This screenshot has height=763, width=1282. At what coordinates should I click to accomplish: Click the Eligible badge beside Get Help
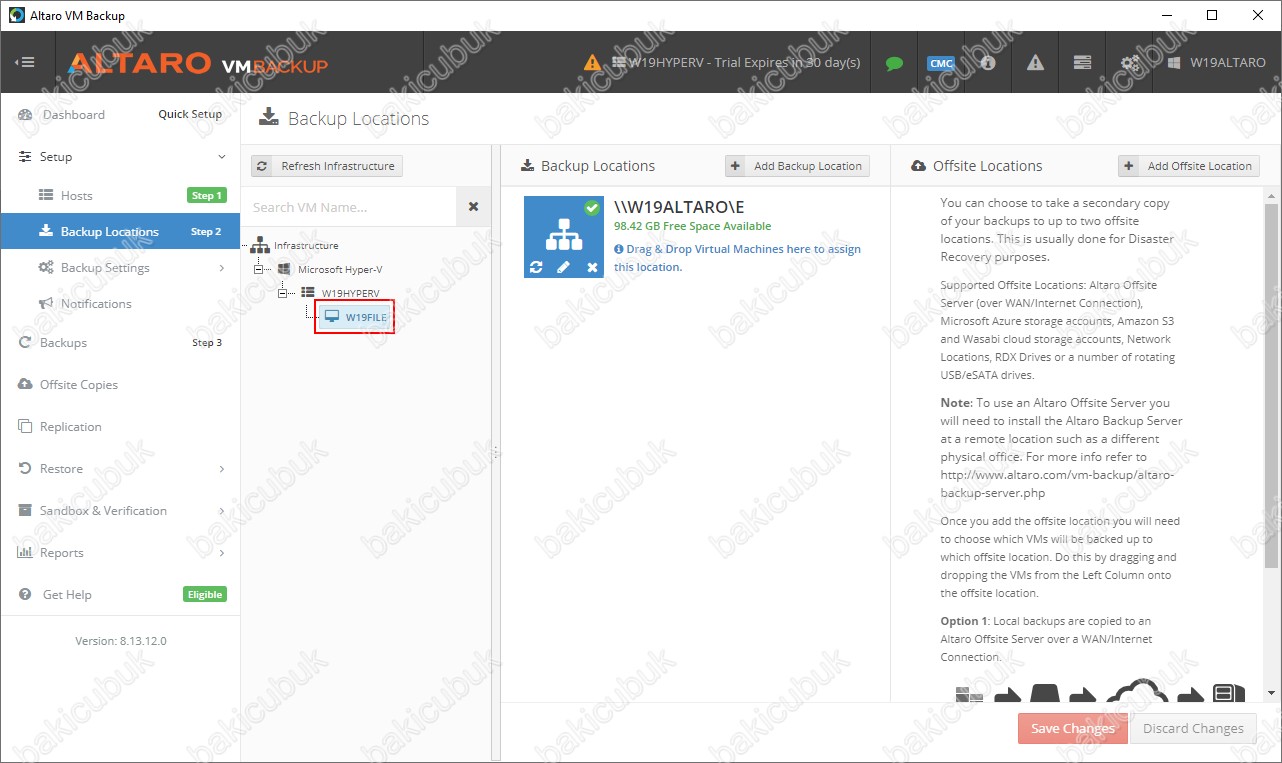click(x=205, y=594)
